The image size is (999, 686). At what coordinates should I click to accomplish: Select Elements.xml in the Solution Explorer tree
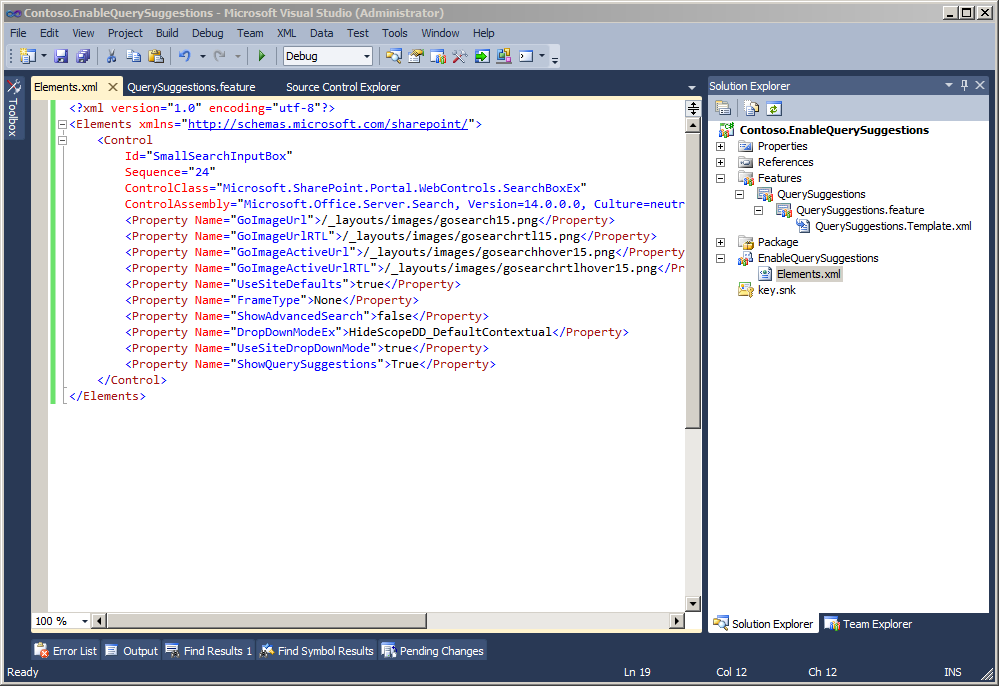click(809, 274)
